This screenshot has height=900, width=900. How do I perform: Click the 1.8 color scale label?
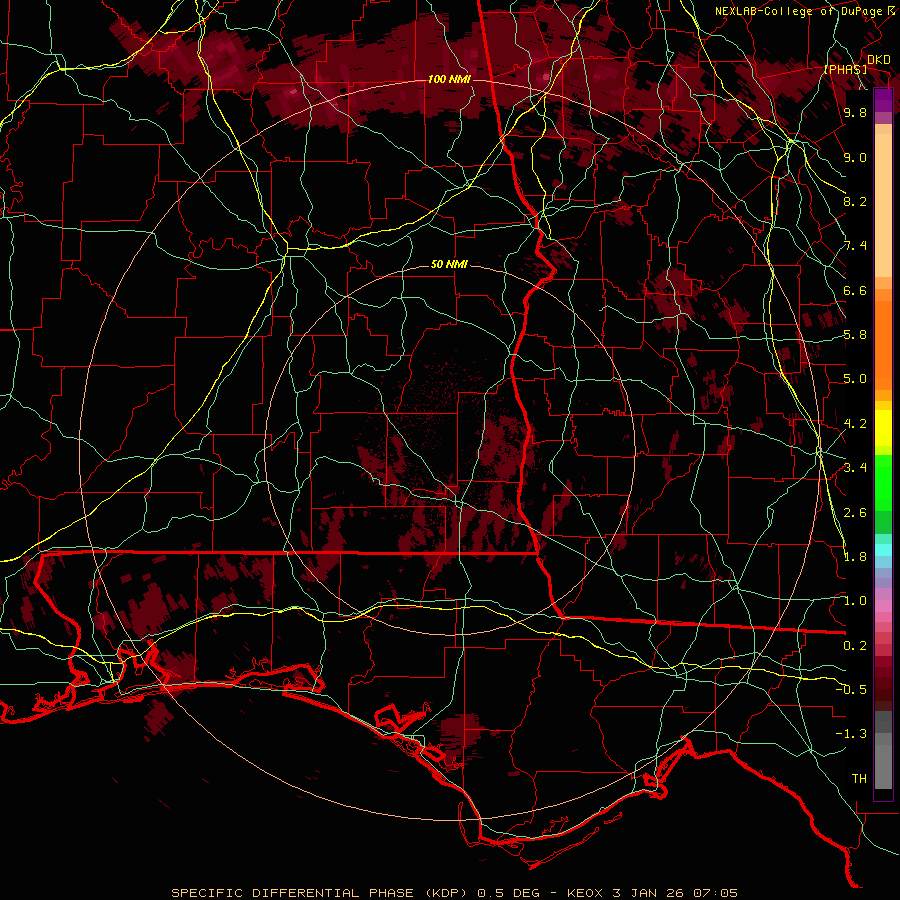pos(855,557)
